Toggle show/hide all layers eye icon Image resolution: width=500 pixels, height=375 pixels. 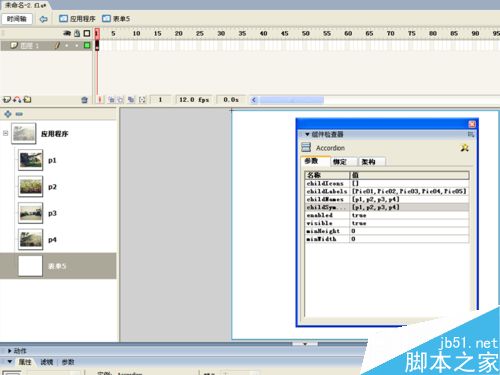[67, 33]
